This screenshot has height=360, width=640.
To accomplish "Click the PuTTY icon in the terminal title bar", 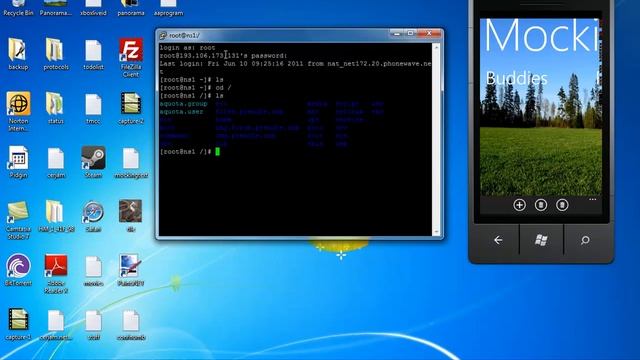I will tap(163, 36).
